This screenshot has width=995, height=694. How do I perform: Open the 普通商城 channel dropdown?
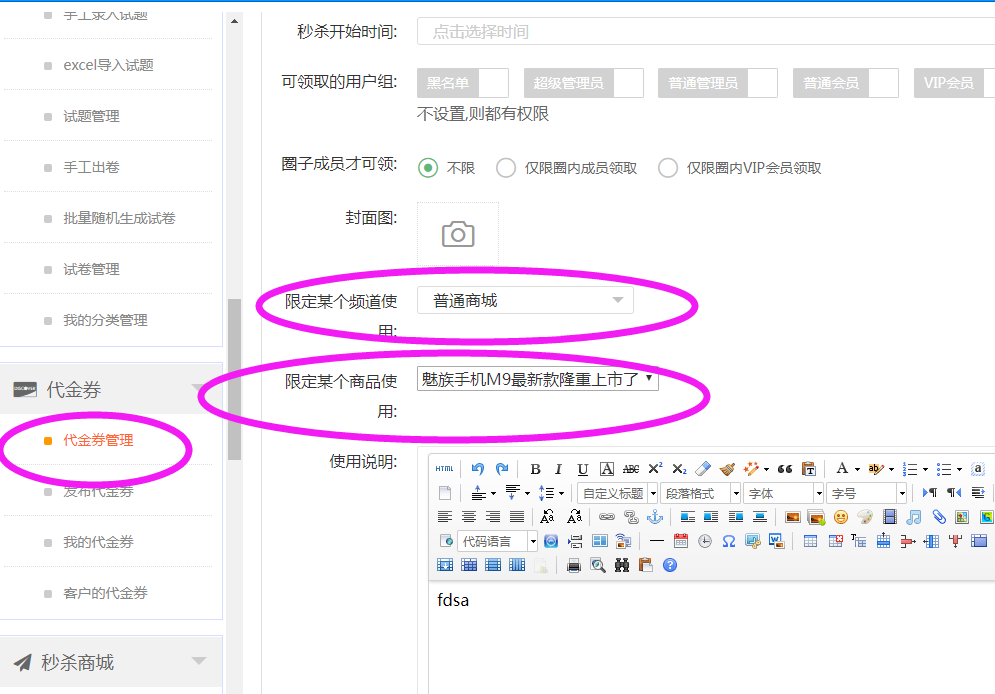(x=525, y=300)
